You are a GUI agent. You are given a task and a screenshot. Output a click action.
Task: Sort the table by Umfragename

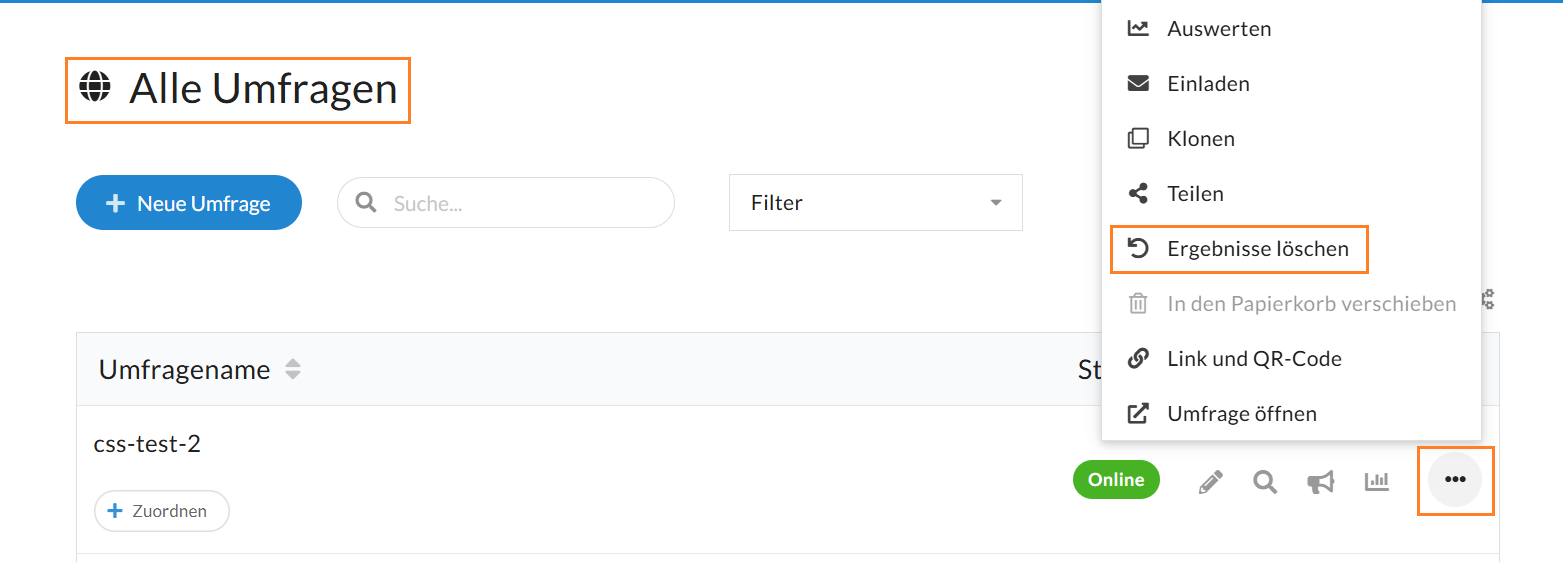pyautogui.click(x=292, y=369)
